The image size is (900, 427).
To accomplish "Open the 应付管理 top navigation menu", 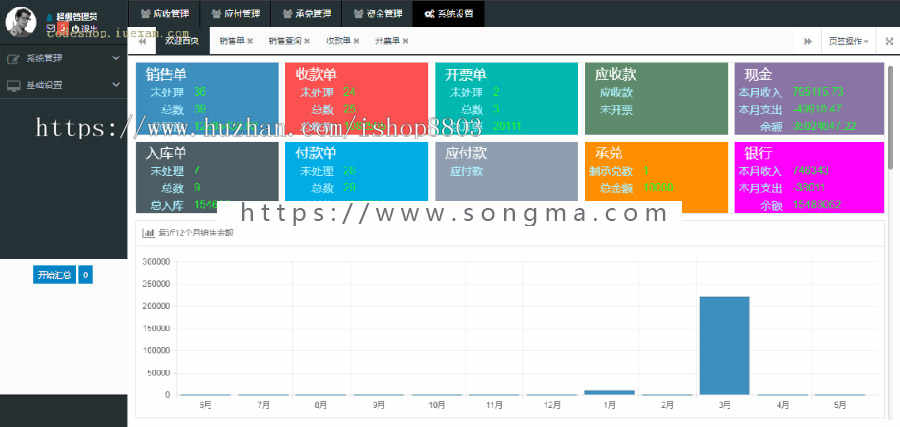I will [x=234, y=13].
